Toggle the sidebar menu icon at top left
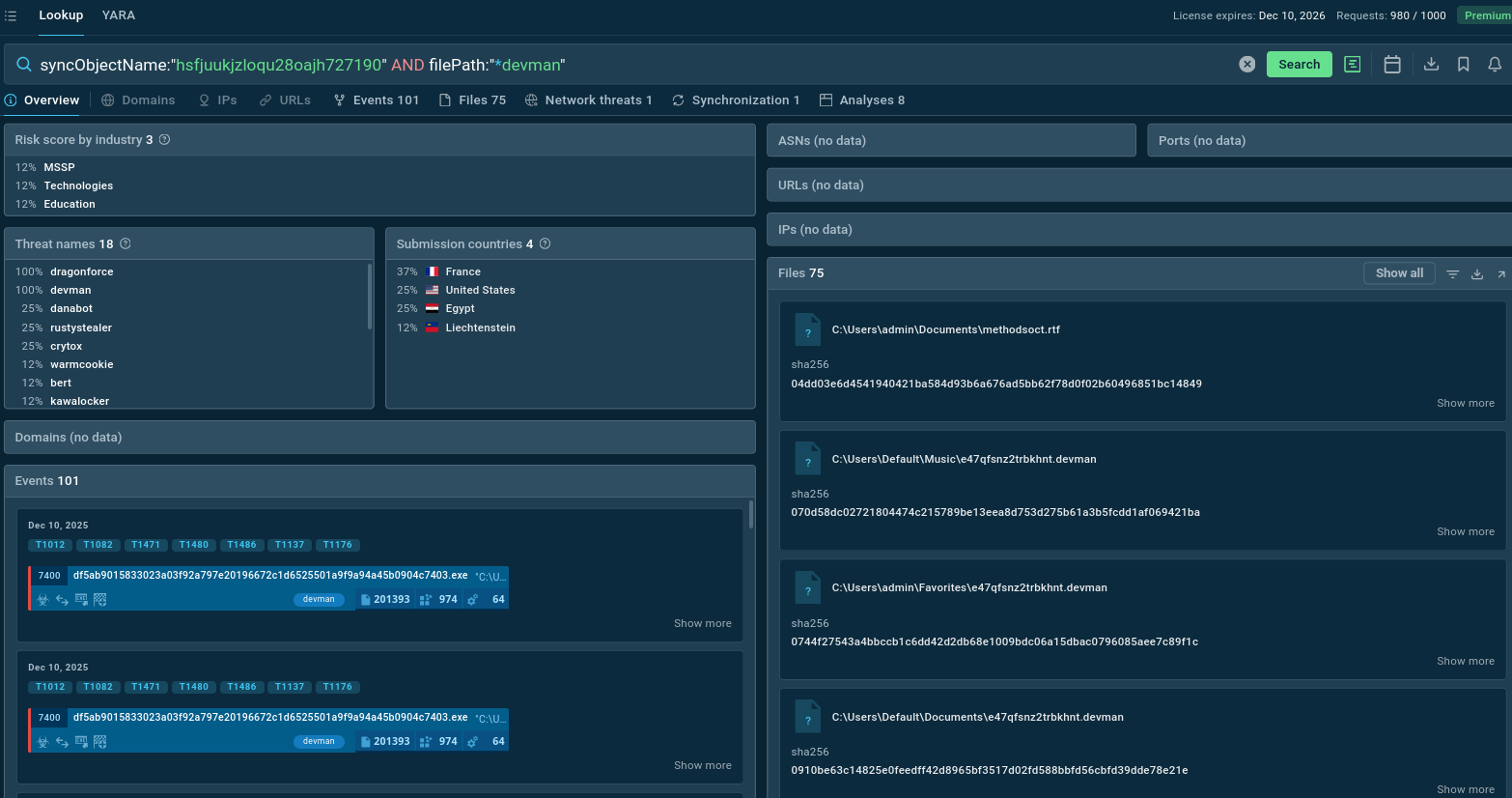1512x798 pixels. (11, 15)
